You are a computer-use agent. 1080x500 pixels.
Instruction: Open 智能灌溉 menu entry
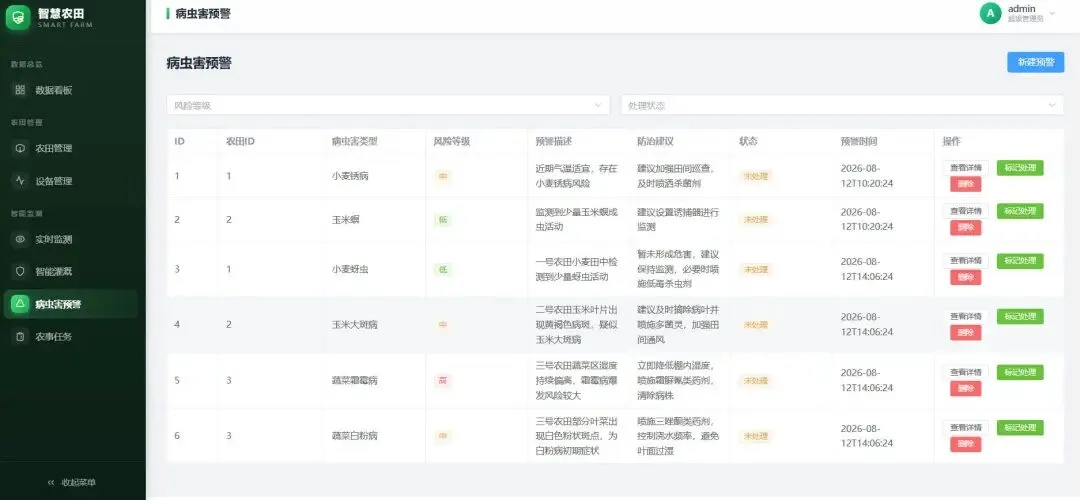point(71,271)
